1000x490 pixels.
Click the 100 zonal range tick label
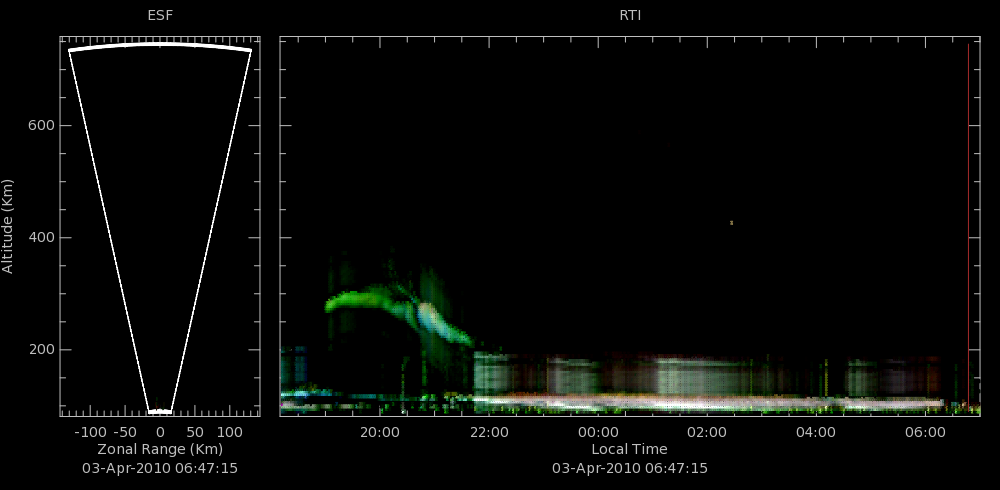click(x=230, y=432)
